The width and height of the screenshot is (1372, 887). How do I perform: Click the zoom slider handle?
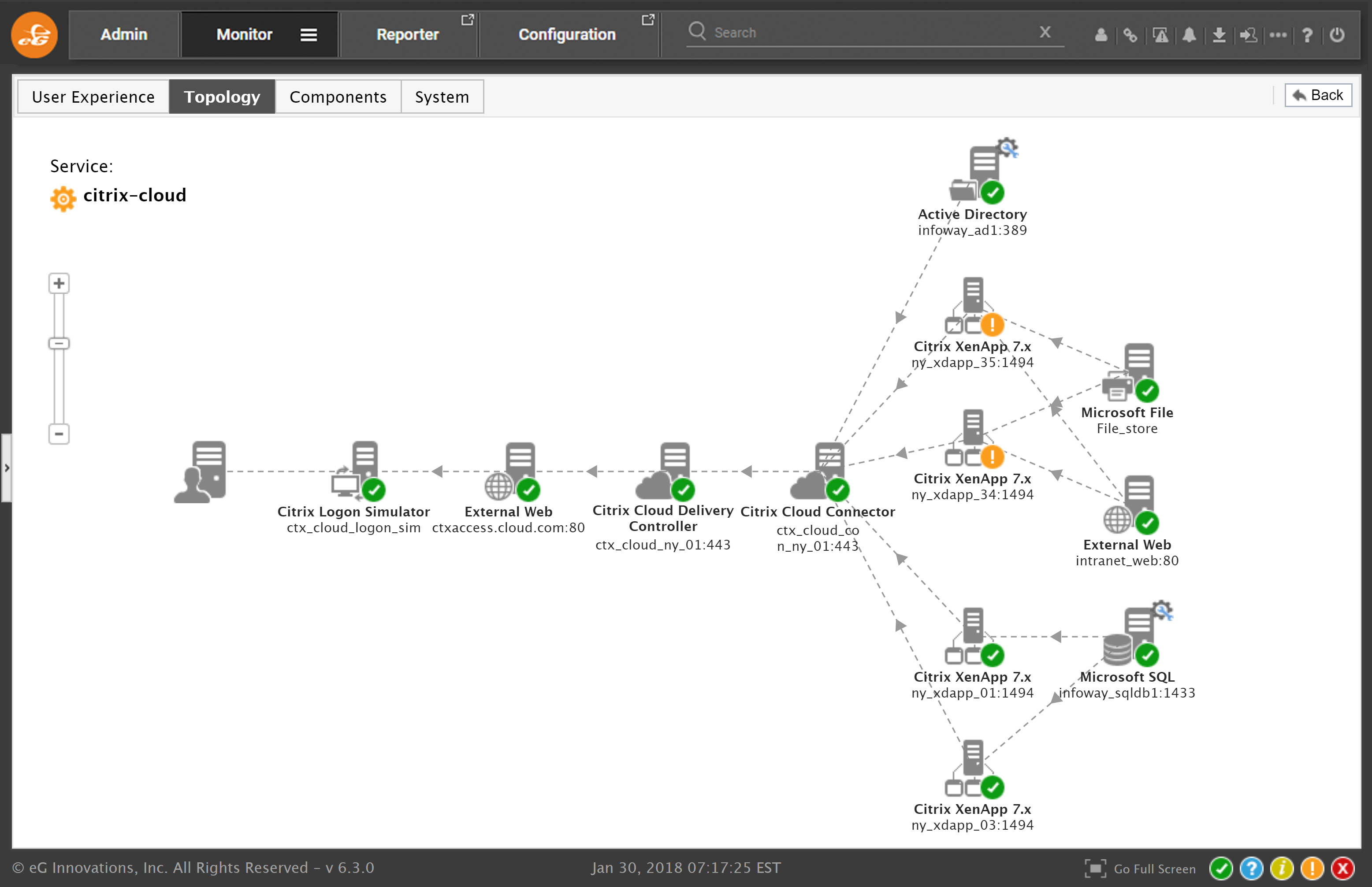[59, 344]
